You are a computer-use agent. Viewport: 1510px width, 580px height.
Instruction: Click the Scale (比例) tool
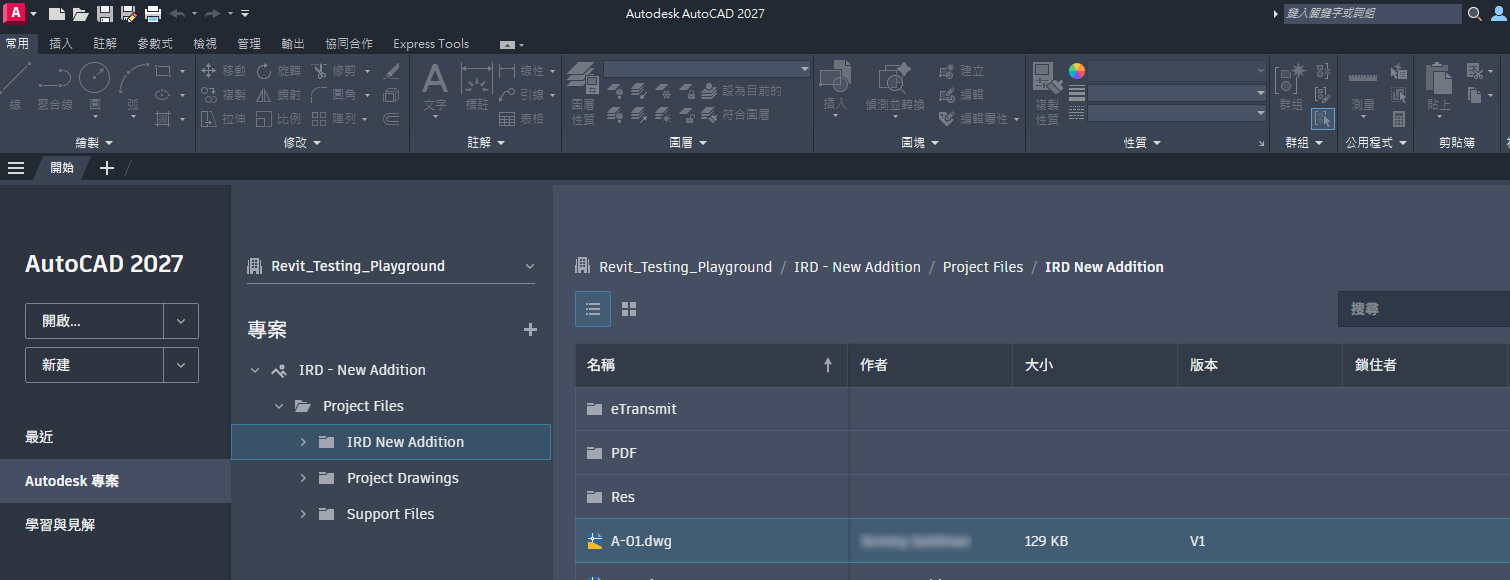(278, 119)
